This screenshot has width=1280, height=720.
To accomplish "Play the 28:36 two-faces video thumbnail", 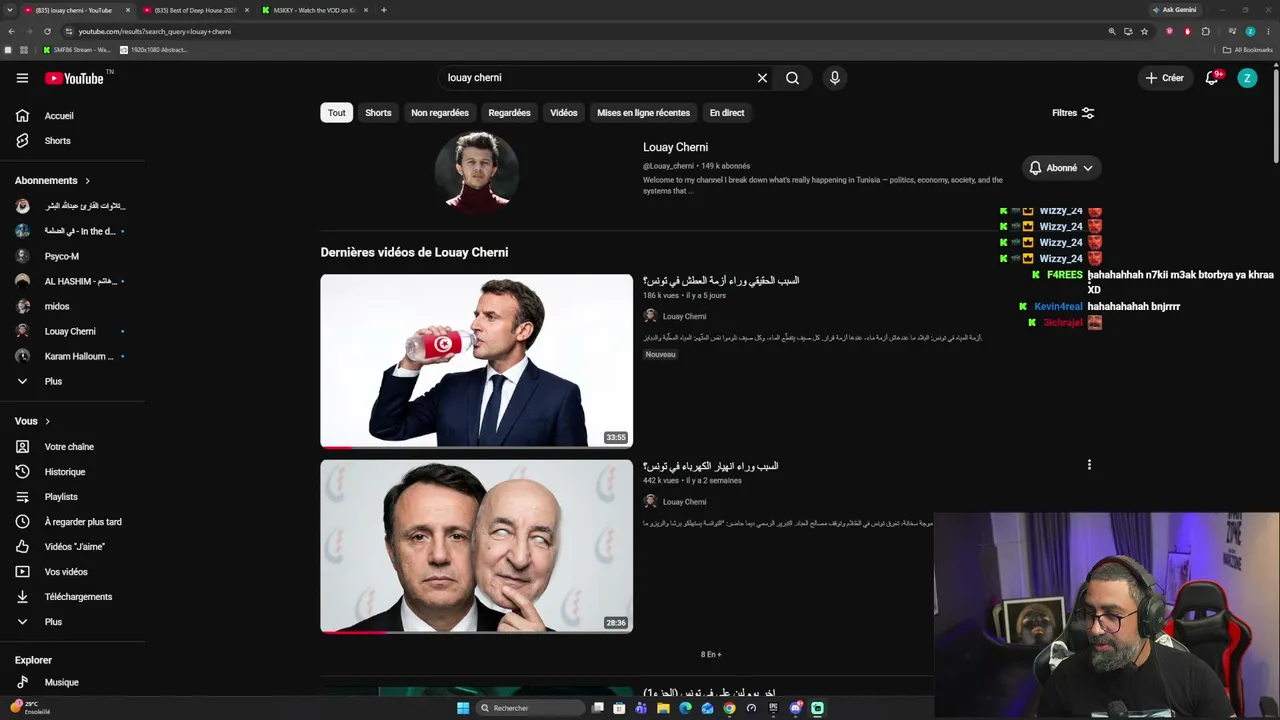I will [476, 546].
